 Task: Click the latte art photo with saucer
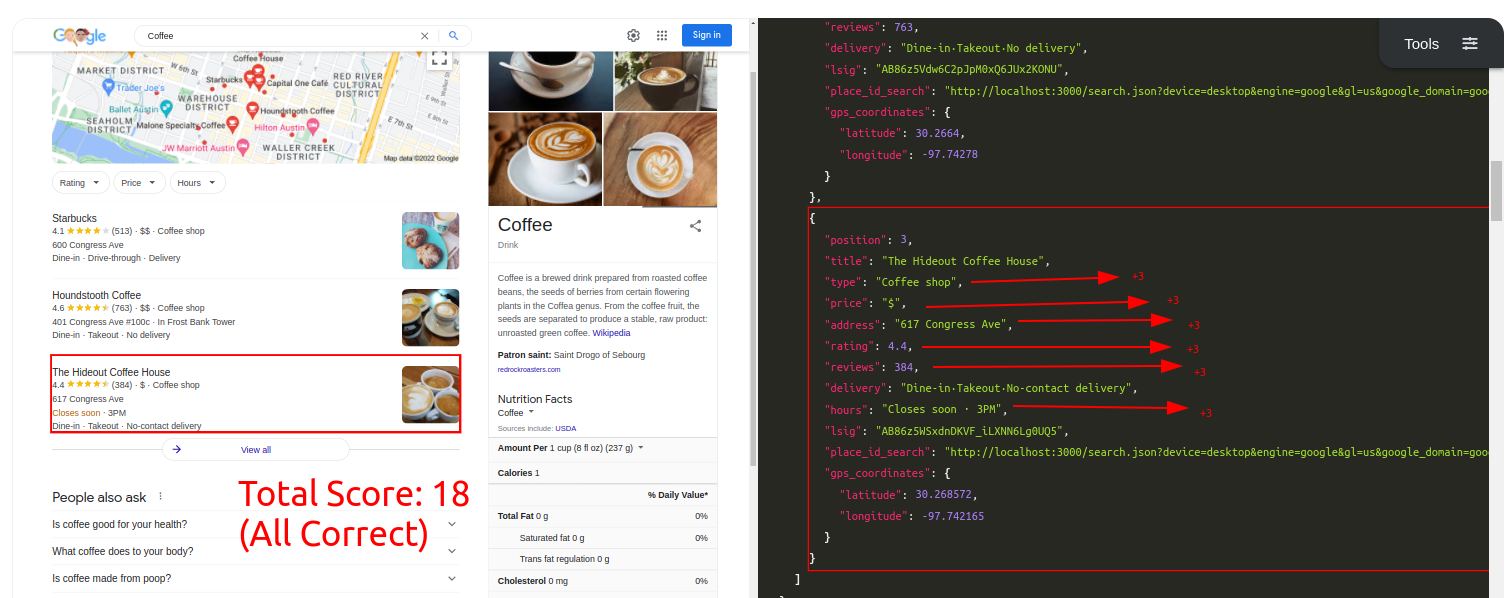[x=545, y=160]
